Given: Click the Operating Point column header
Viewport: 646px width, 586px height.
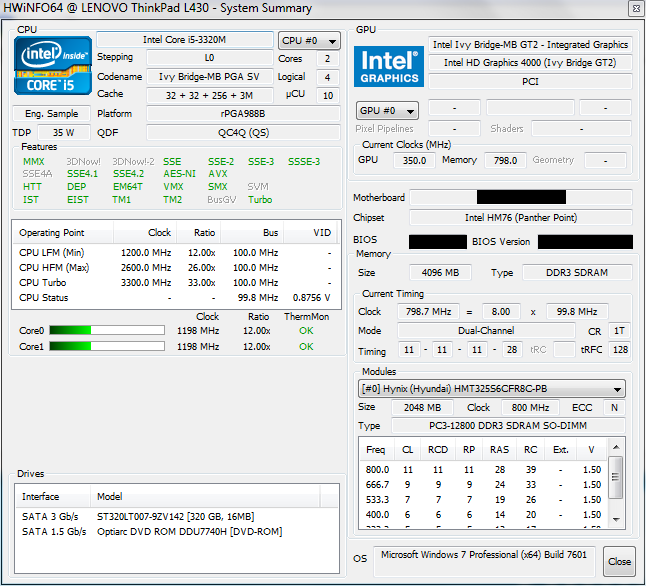Looking at the screenshot, I should 52,232.
